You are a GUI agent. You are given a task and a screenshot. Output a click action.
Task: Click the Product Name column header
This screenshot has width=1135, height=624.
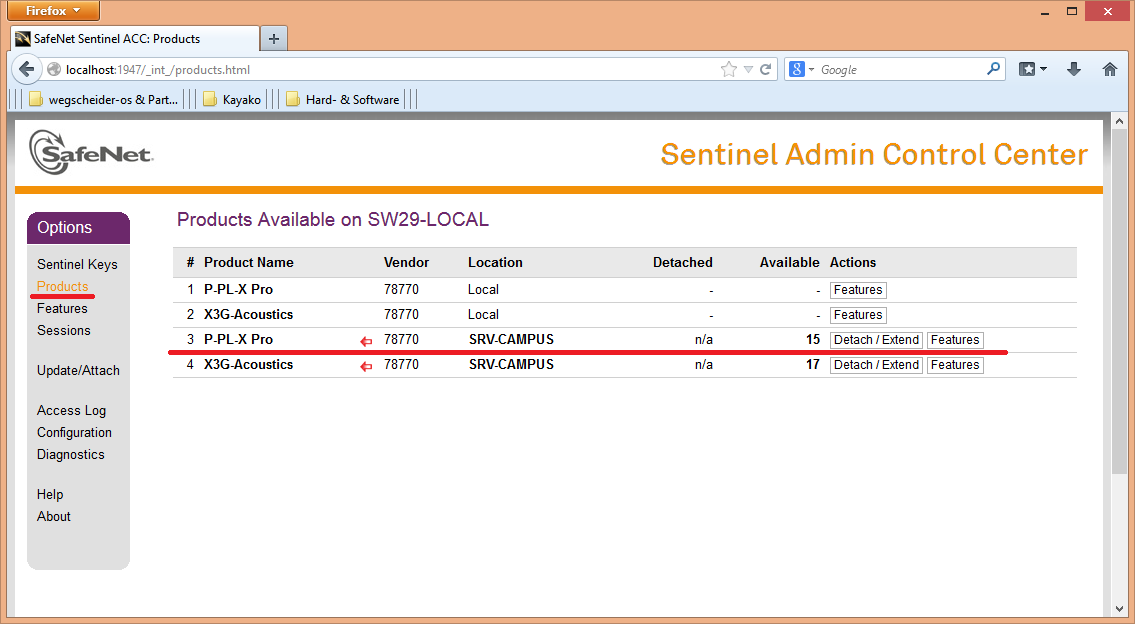(248, 263)
